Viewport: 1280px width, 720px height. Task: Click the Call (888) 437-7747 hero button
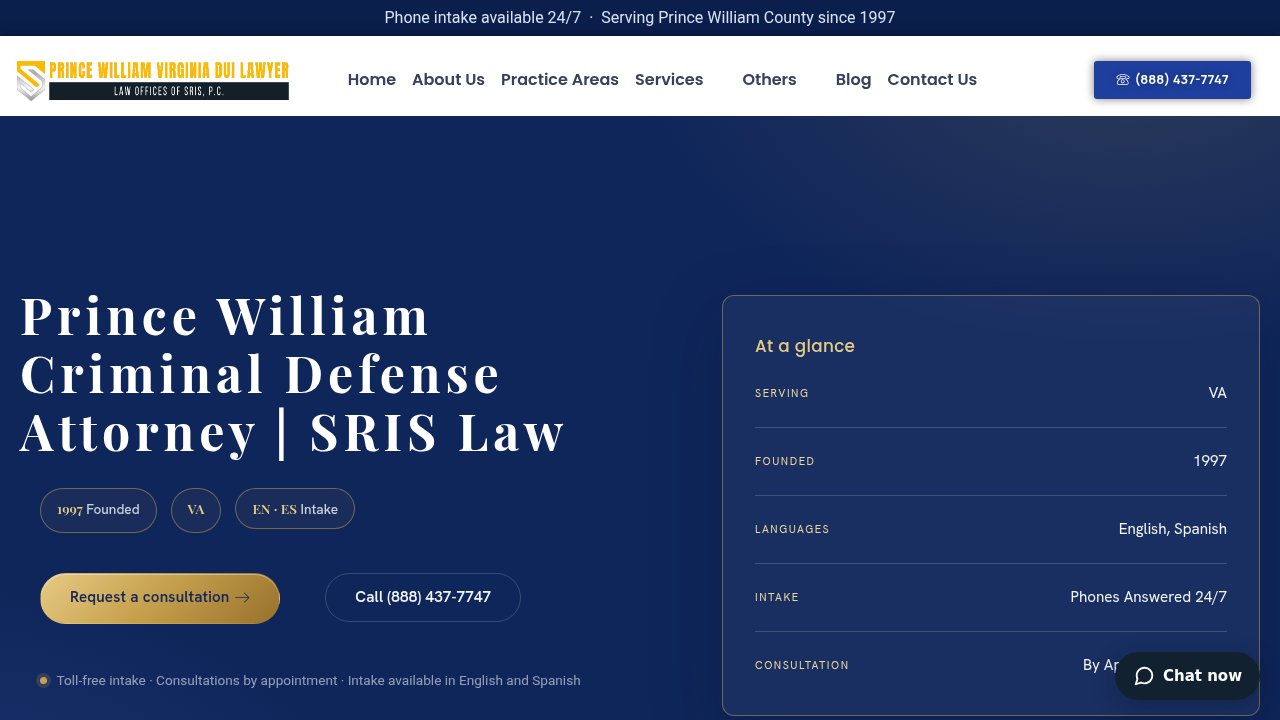423,597
